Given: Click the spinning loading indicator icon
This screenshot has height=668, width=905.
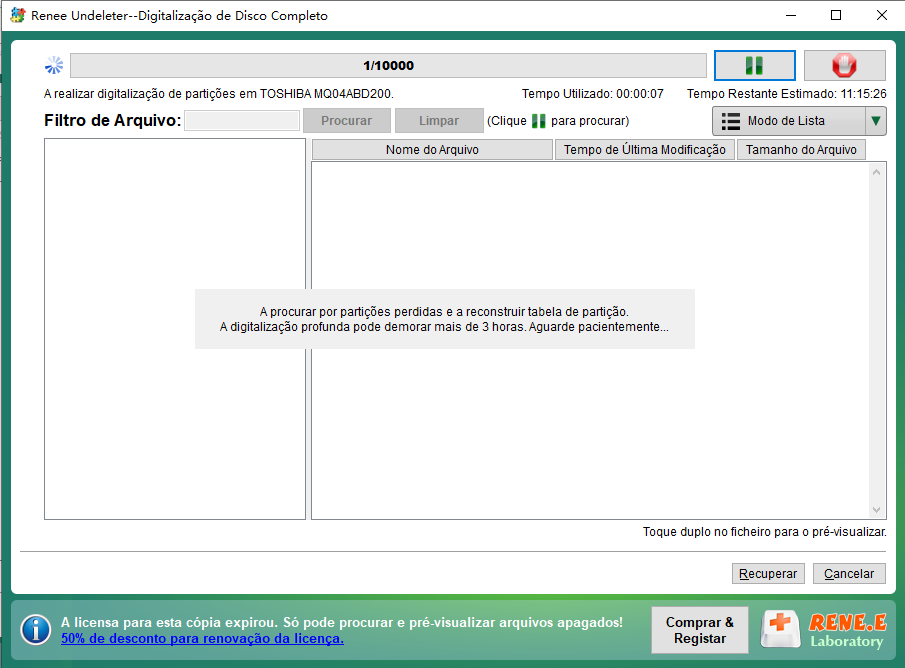Looking at the screenshot, I should point(54,65).
